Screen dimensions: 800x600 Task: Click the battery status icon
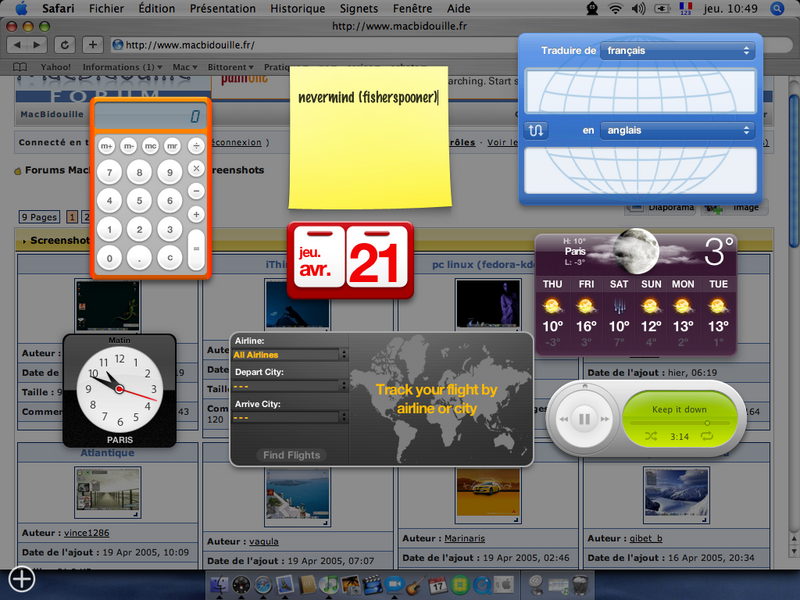point(662,9)
